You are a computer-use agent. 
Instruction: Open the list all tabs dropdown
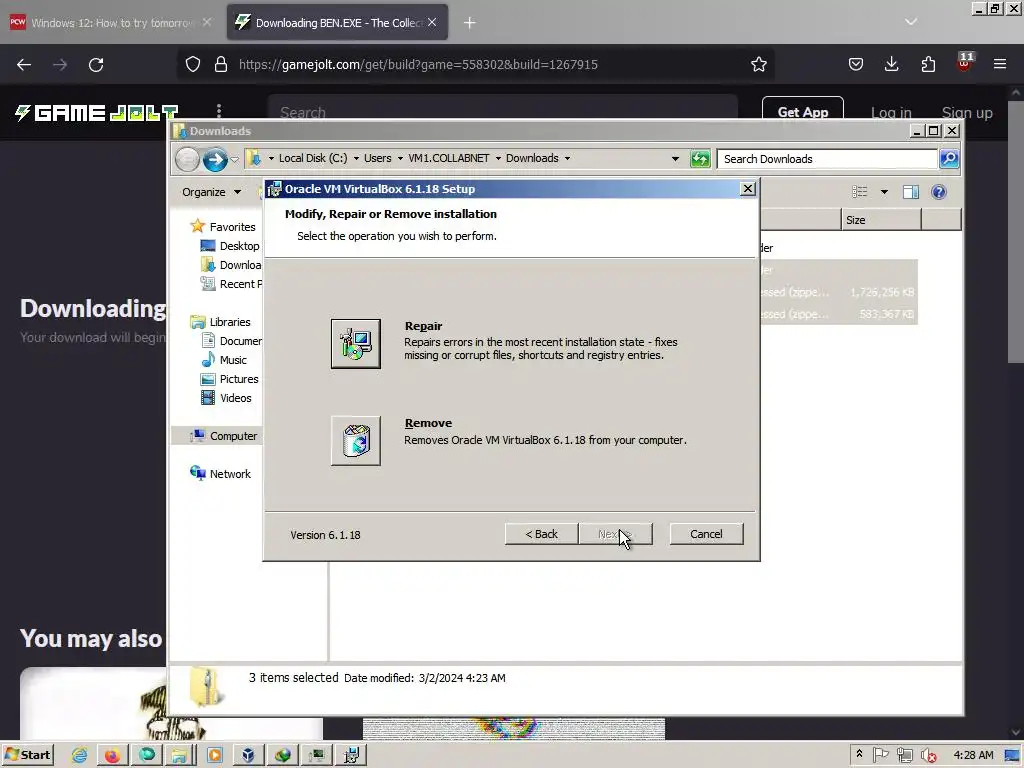point(911,22)
